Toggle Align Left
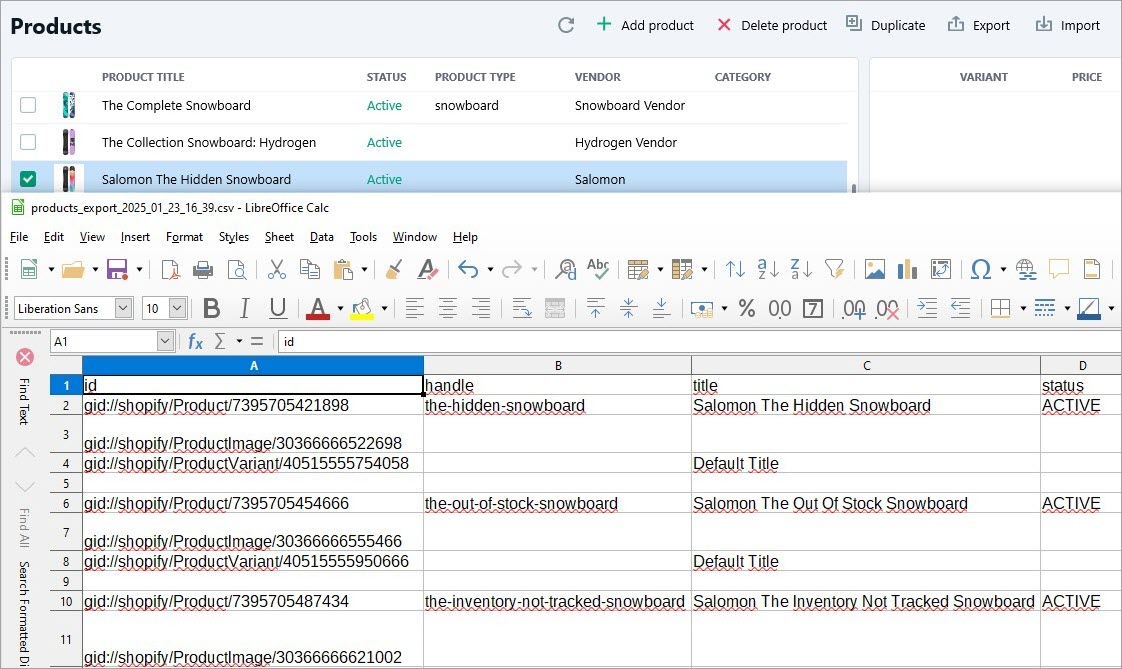The image size is (1122, 669). point(414,308)
